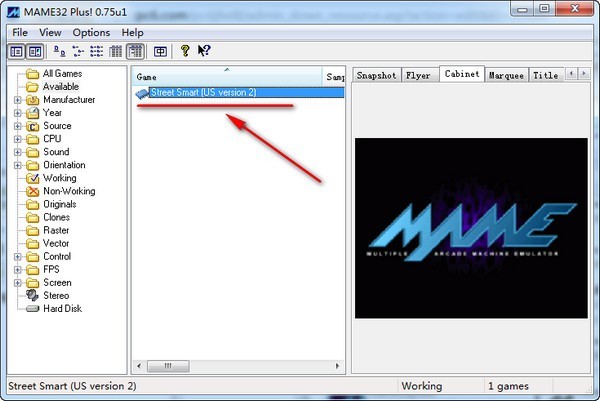Expand the Sound folder
Viewport: 600px width, 401px height.
(x=18, y=152)
